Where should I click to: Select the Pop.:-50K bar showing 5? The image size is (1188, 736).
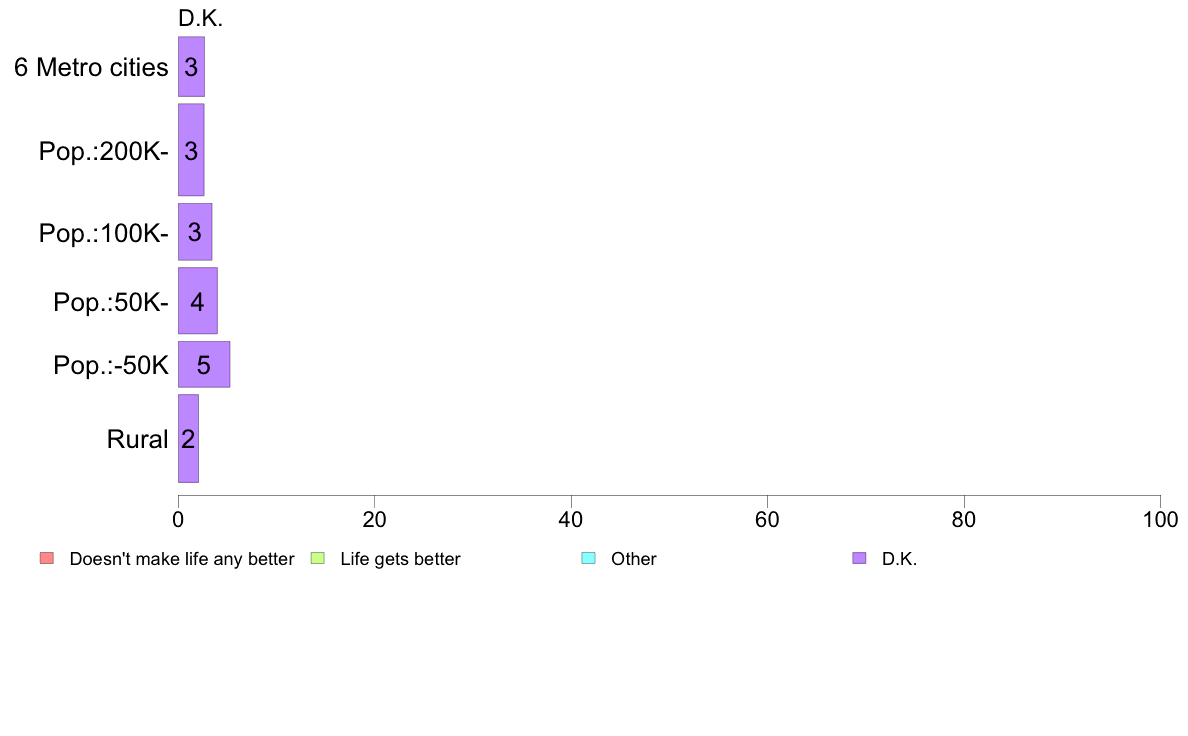pos(204,365)
